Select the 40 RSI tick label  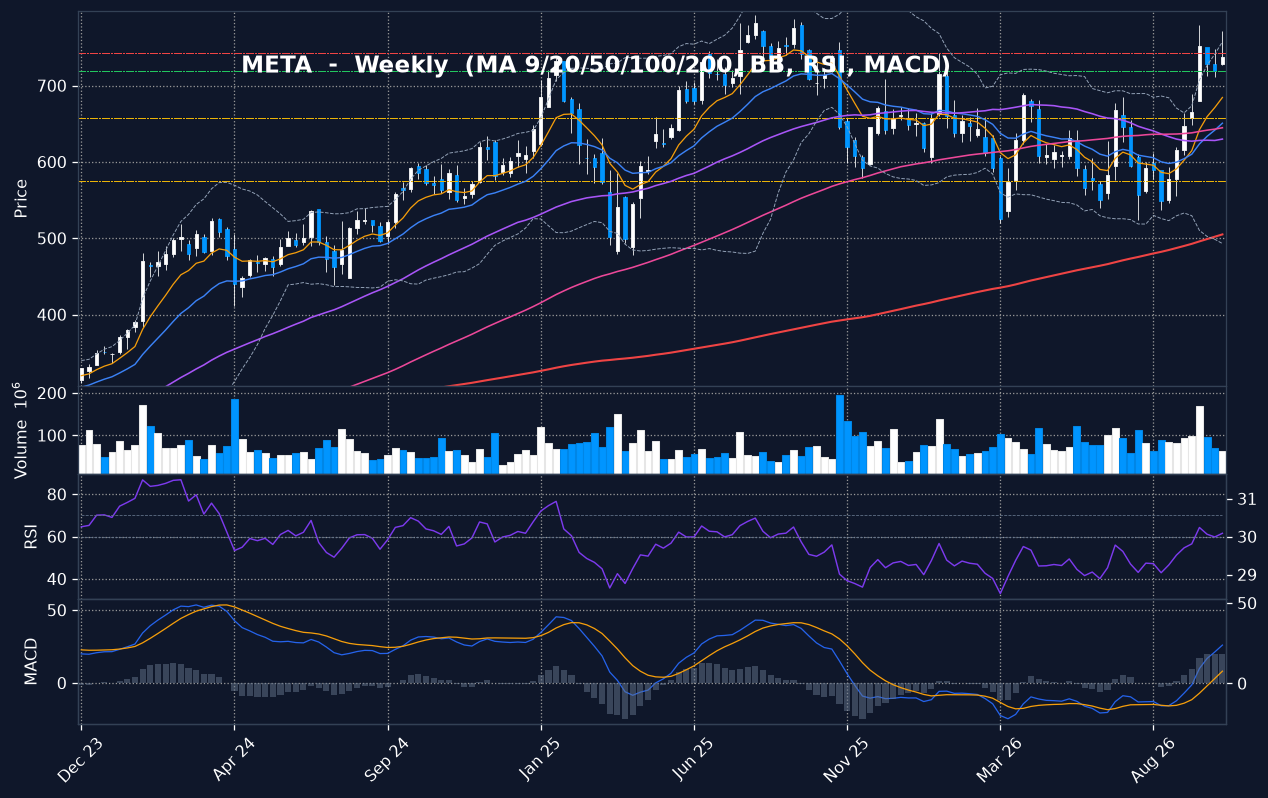(58, 580)
